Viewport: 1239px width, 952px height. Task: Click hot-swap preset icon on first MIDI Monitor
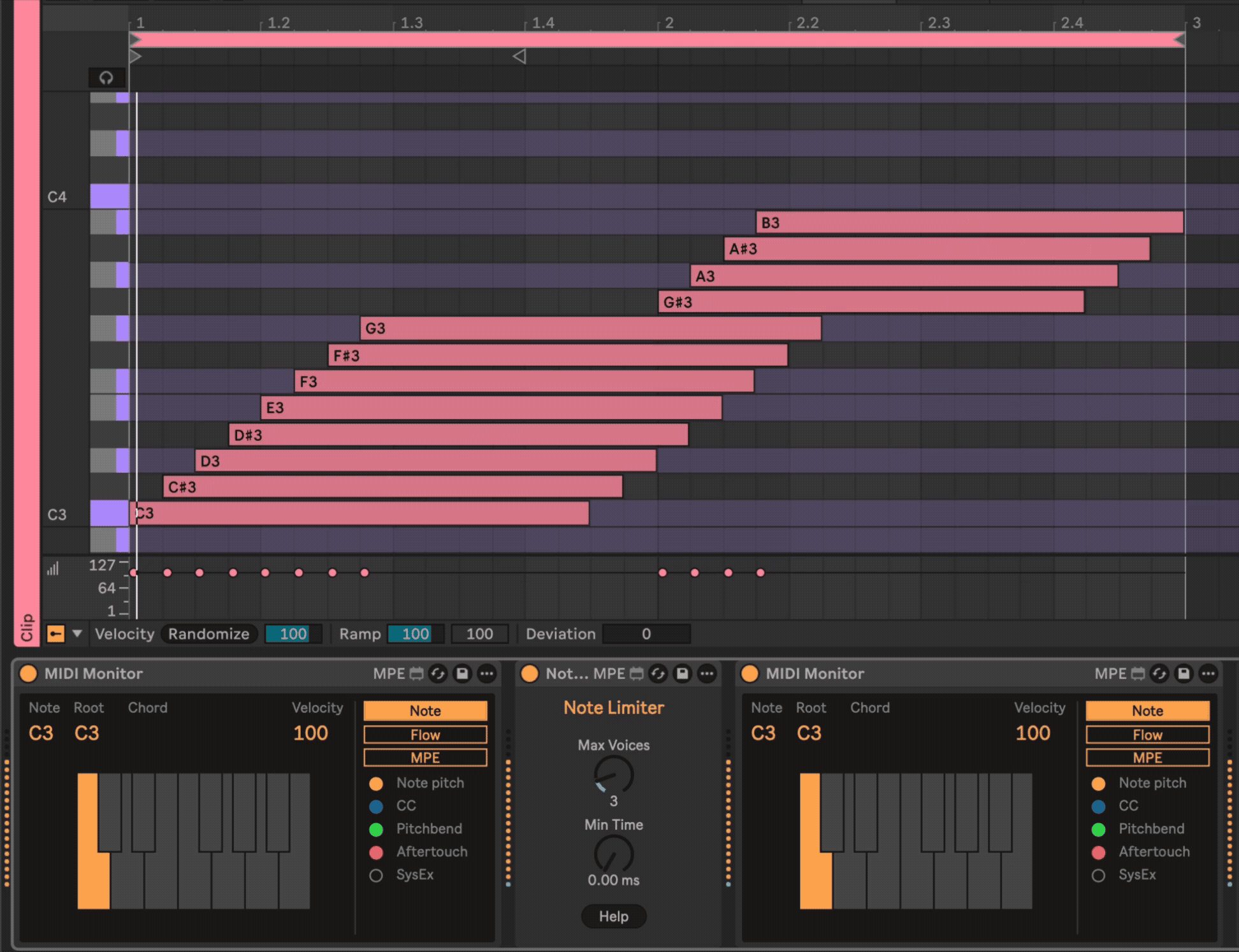pyautogui.click(x=438, y=674)
